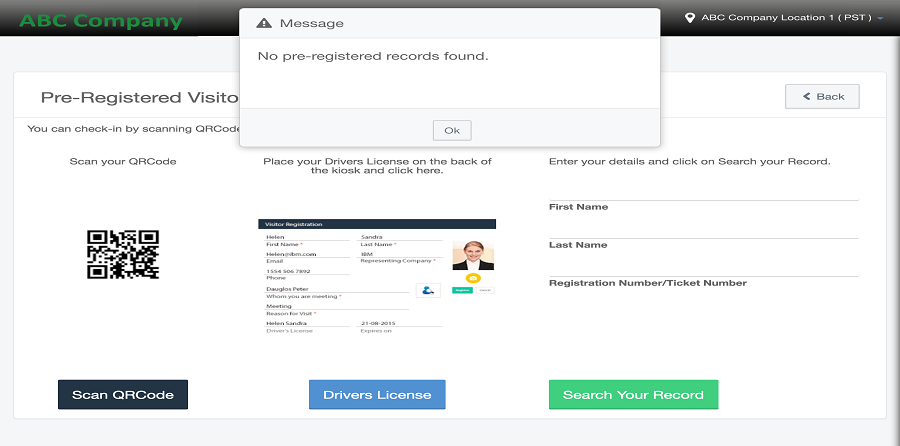Dismiss the message with the Ok button
Image resolution: width=900 pixels, height=446 pixels.
click(x=452, y=130)
